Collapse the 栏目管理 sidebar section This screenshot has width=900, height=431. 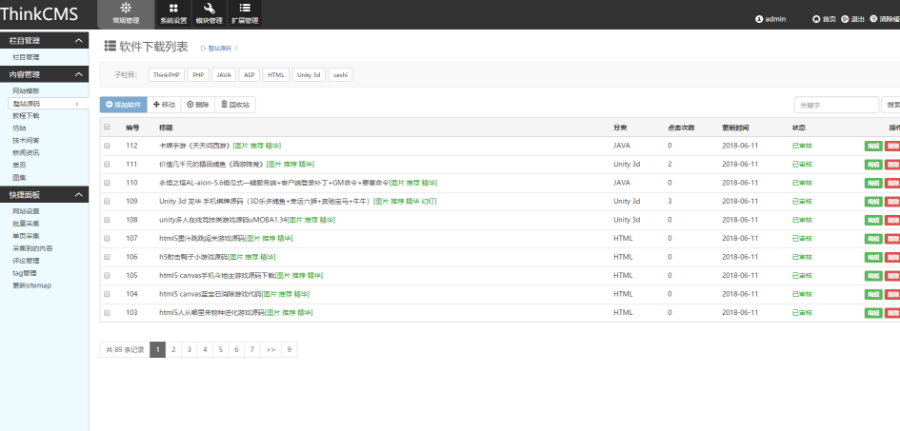point(79,41)
